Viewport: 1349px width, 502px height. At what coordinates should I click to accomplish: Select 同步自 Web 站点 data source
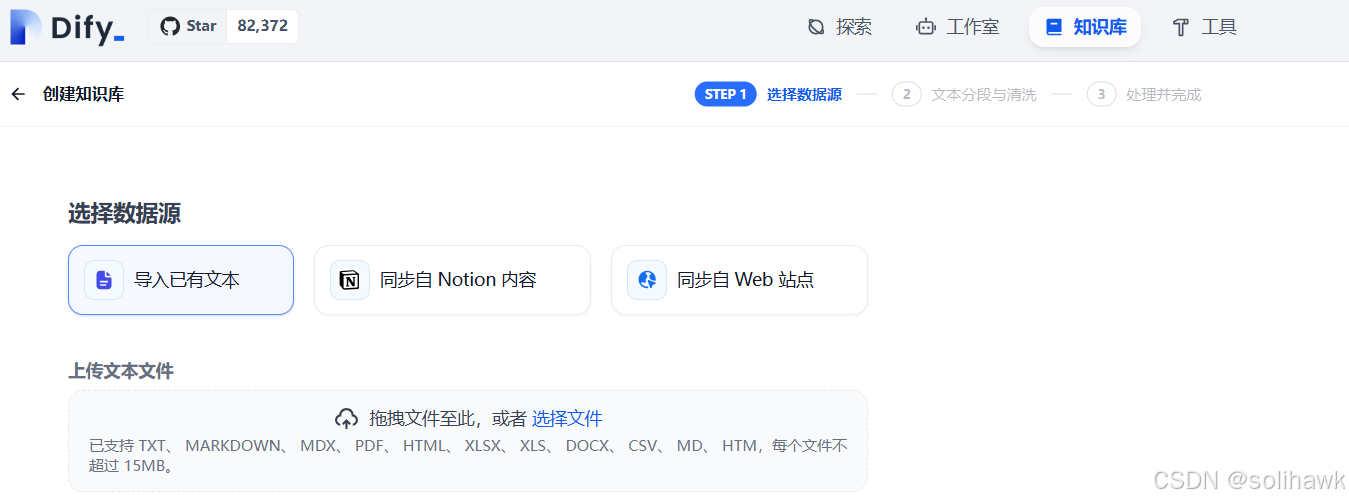tap(739, 280)
